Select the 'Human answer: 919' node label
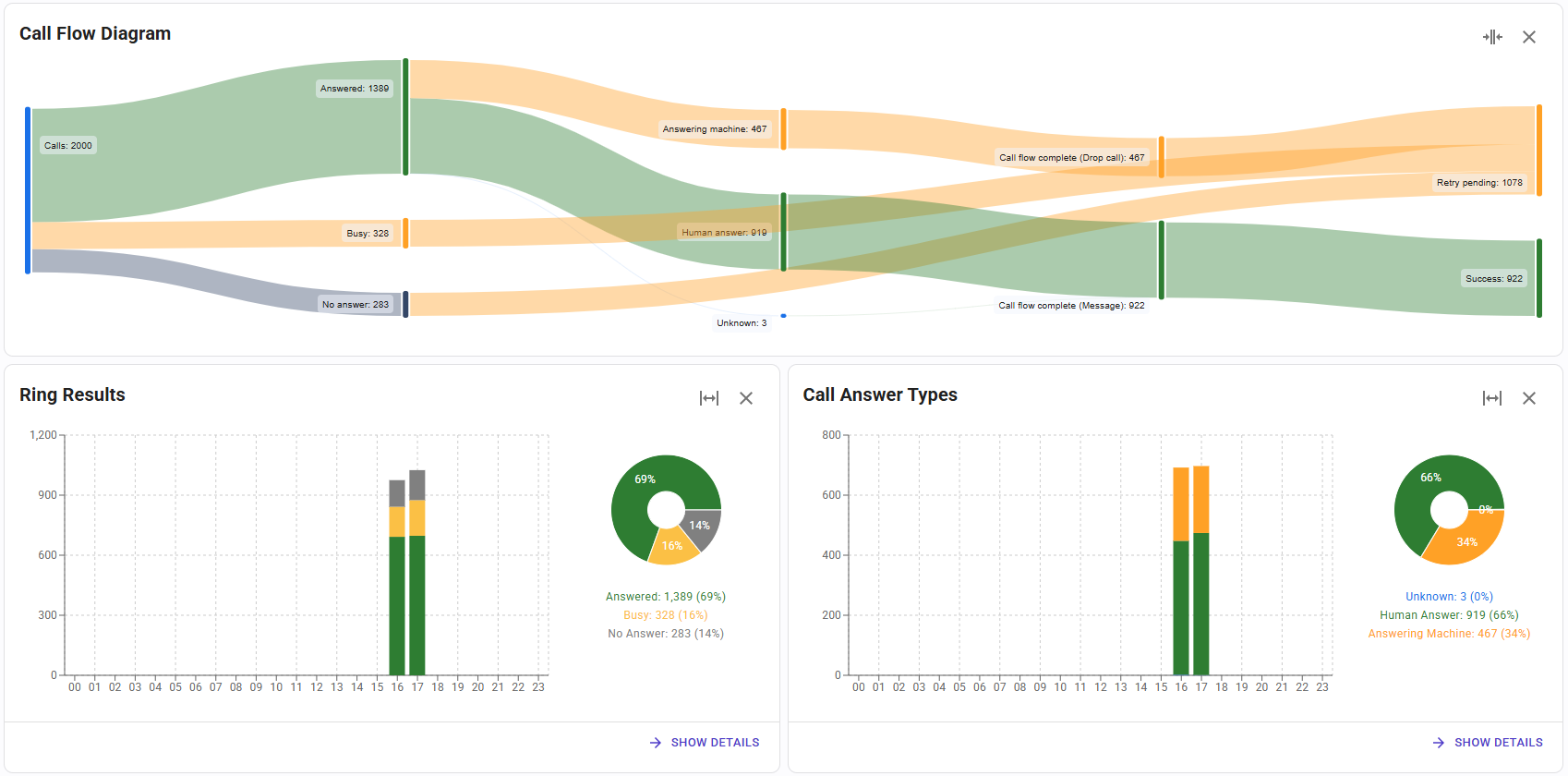This screenshot has height=776, width=1568. click(724, 233)
